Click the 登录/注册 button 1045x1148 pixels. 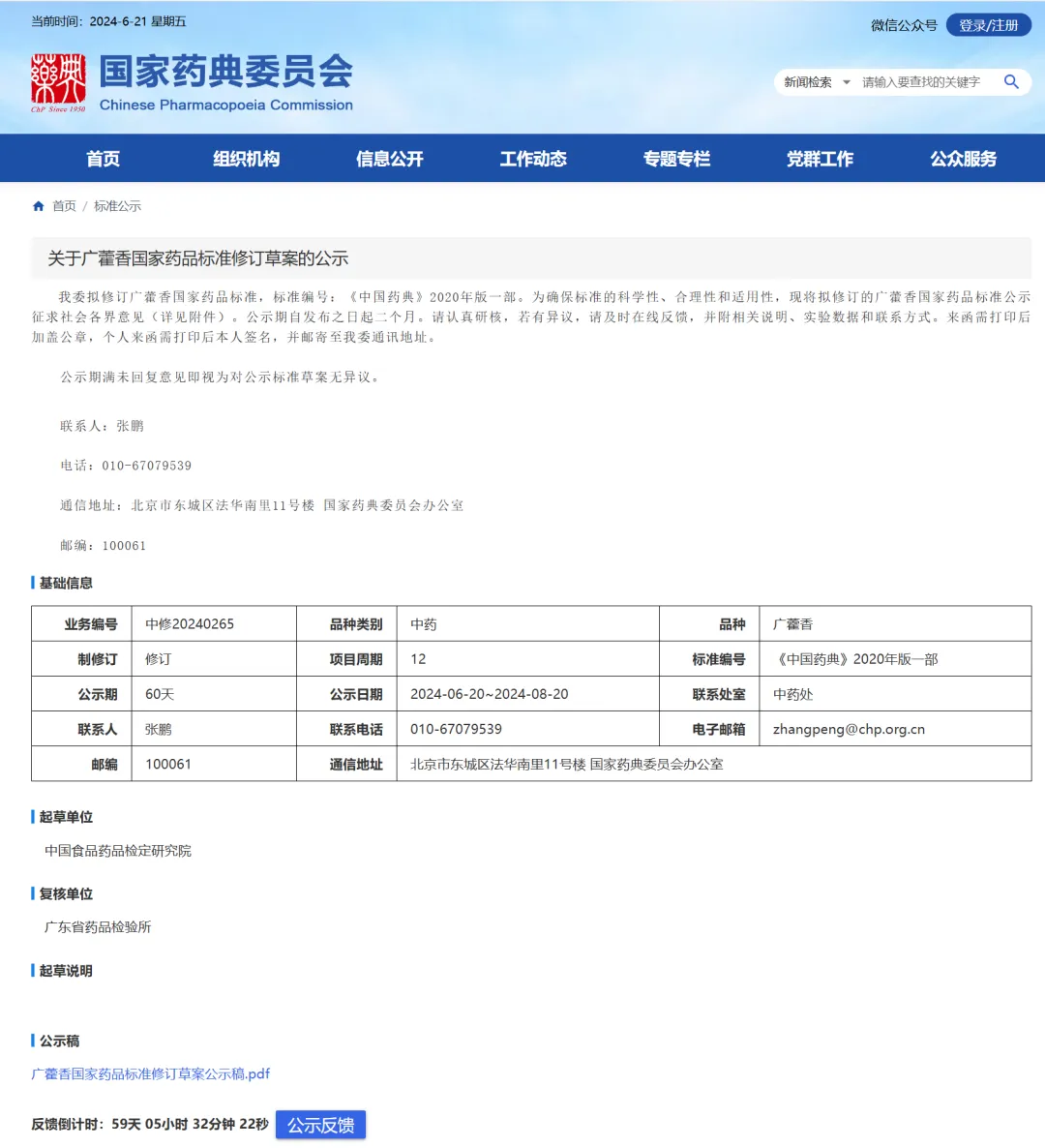[x=989, y=25]
